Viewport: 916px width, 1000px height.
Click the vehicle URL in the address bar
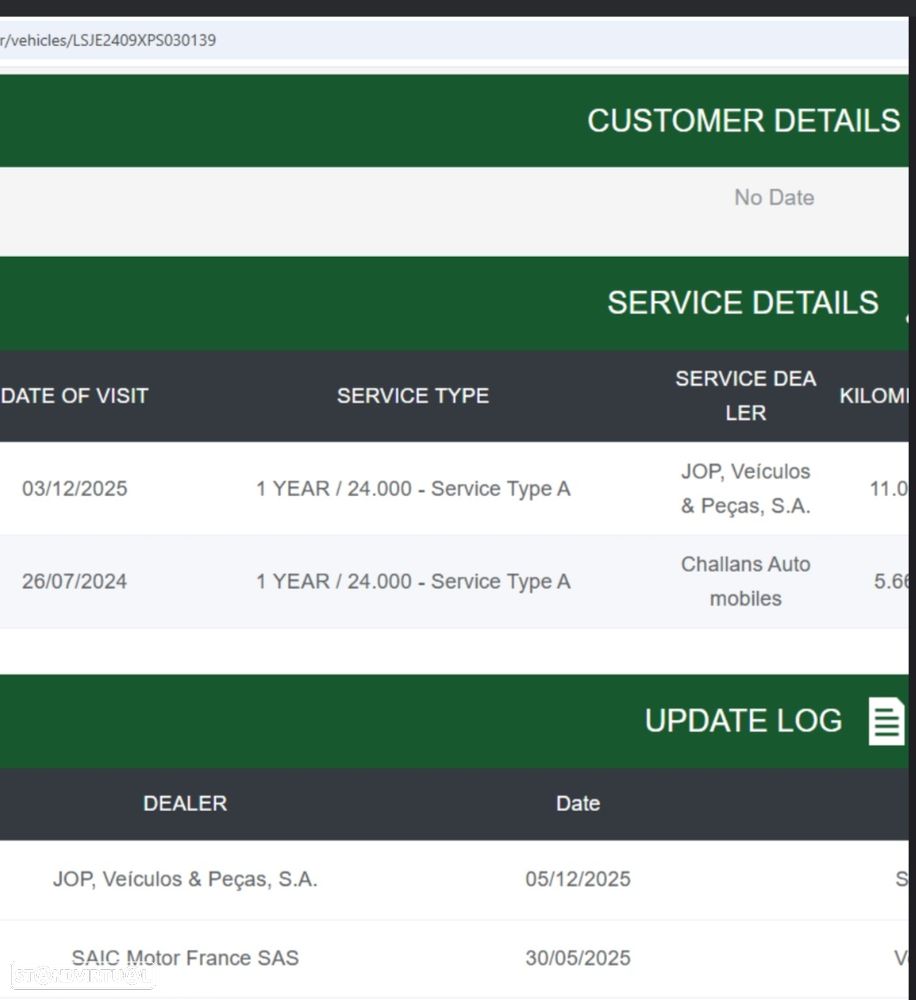click(108, 41)
